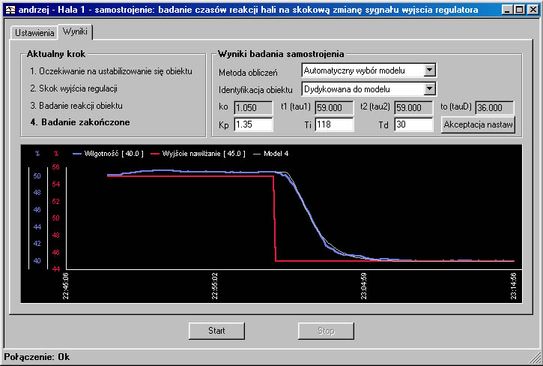
Task: Click the Td value field
Action: click(x=413, y=125)
